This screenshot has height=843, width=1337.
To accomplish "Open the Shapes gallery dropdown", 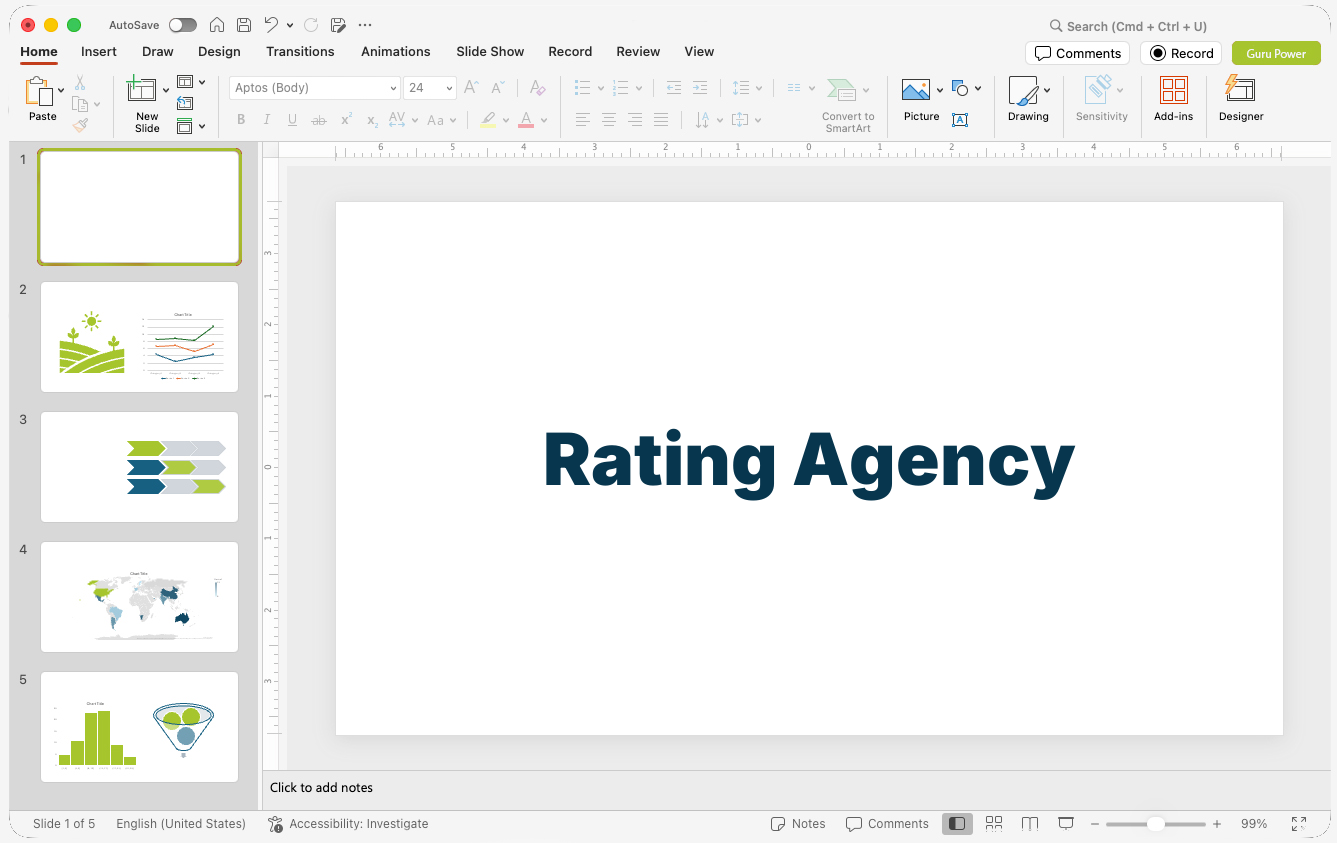I will point(977,88).
